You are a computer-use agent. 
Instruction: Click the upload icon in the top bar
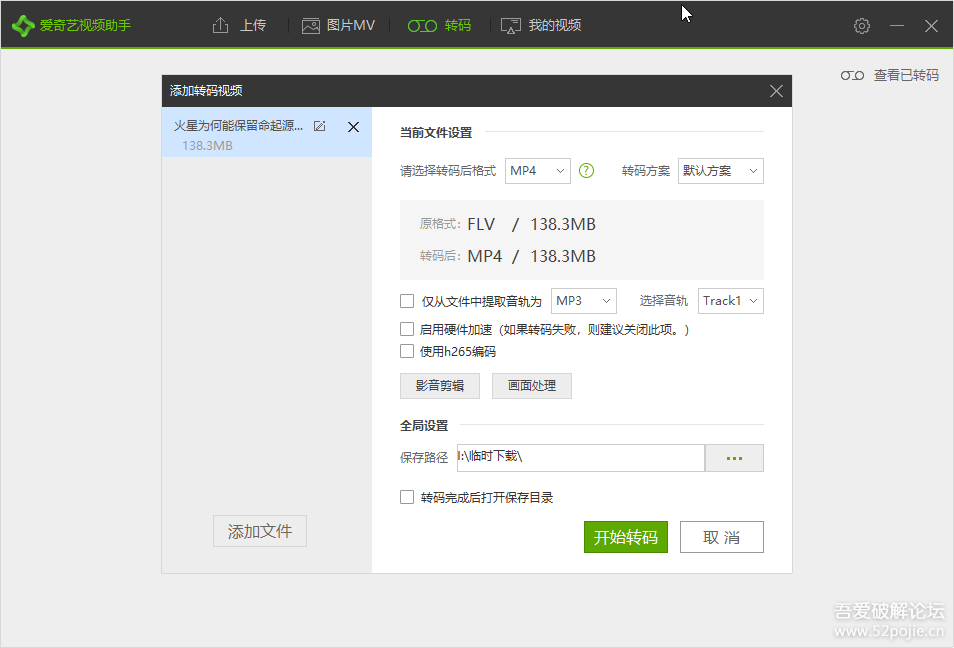(x=221, y=26)
